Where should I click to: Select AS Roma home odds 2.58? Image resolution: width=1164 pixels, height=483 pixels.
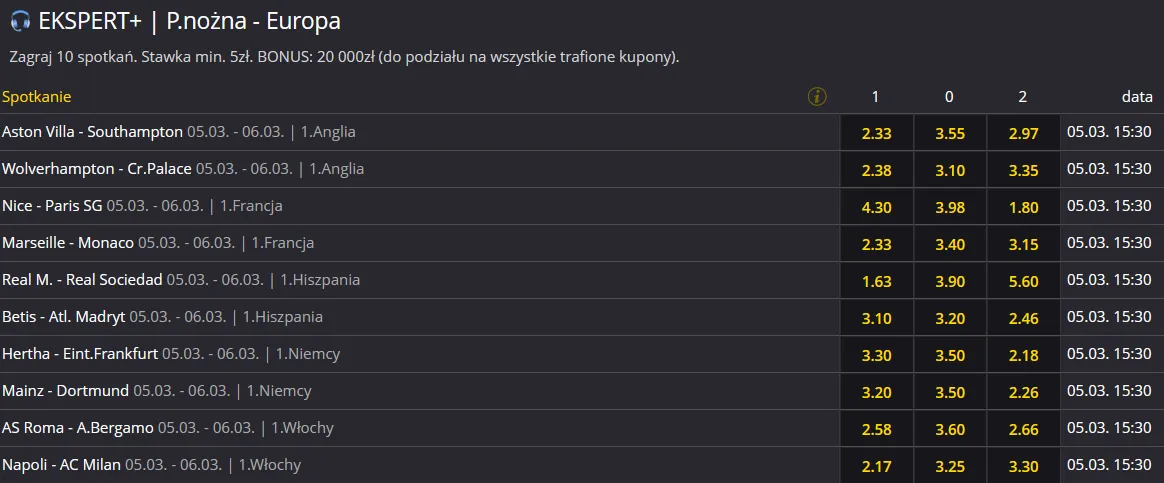pyautogui.click(x=876, y=430)
